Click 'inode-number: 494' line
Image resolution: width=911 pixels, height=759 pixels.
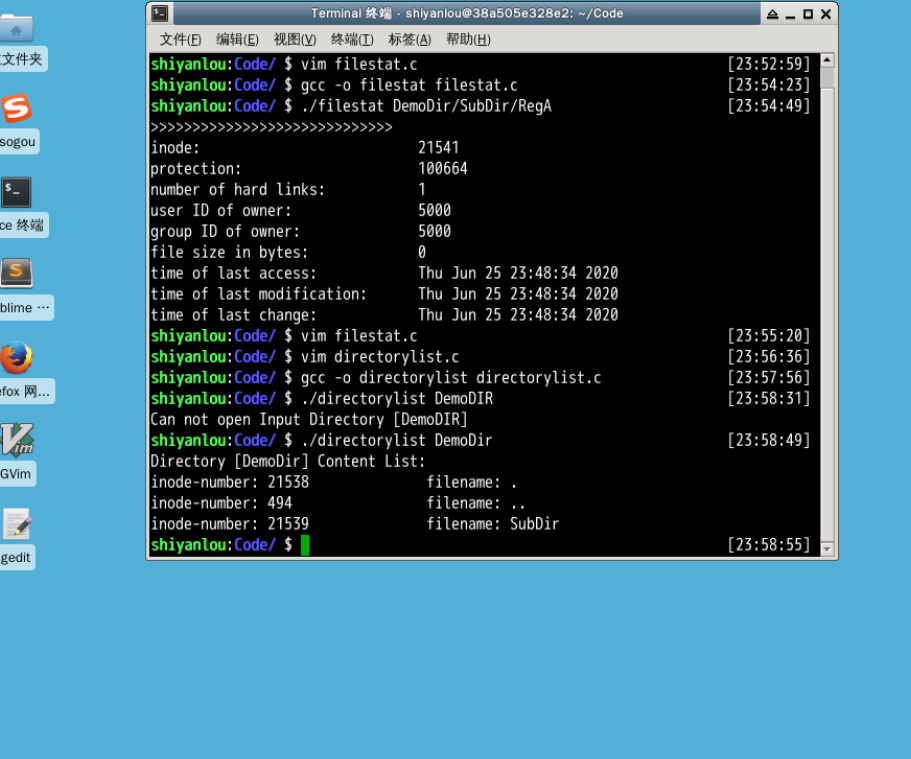[221, 503]
